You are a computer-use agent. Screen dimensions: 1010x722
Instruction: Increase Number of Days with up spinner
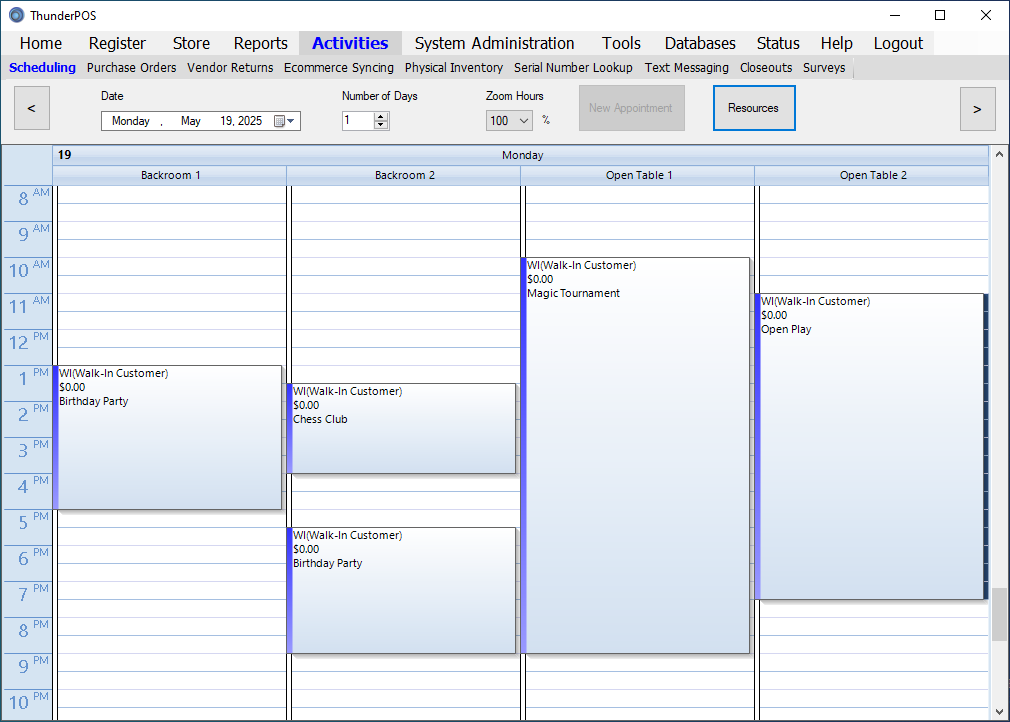pos(381,116)
